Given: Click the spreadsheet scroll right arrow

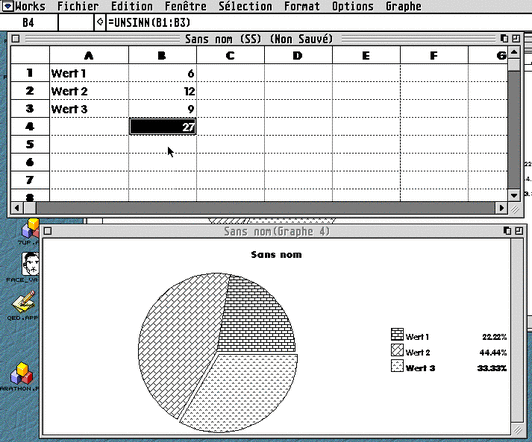Looking at the screenshot, I should click(501, 208).
